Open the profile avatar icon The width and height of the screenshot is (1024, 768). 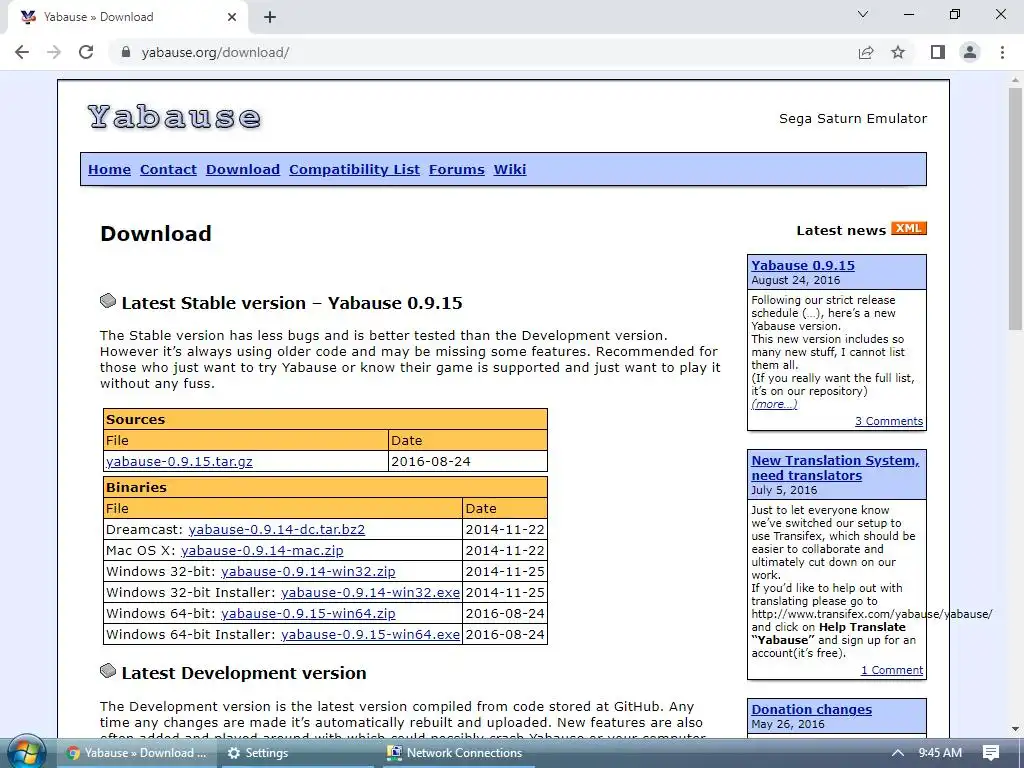coord(970,52)
